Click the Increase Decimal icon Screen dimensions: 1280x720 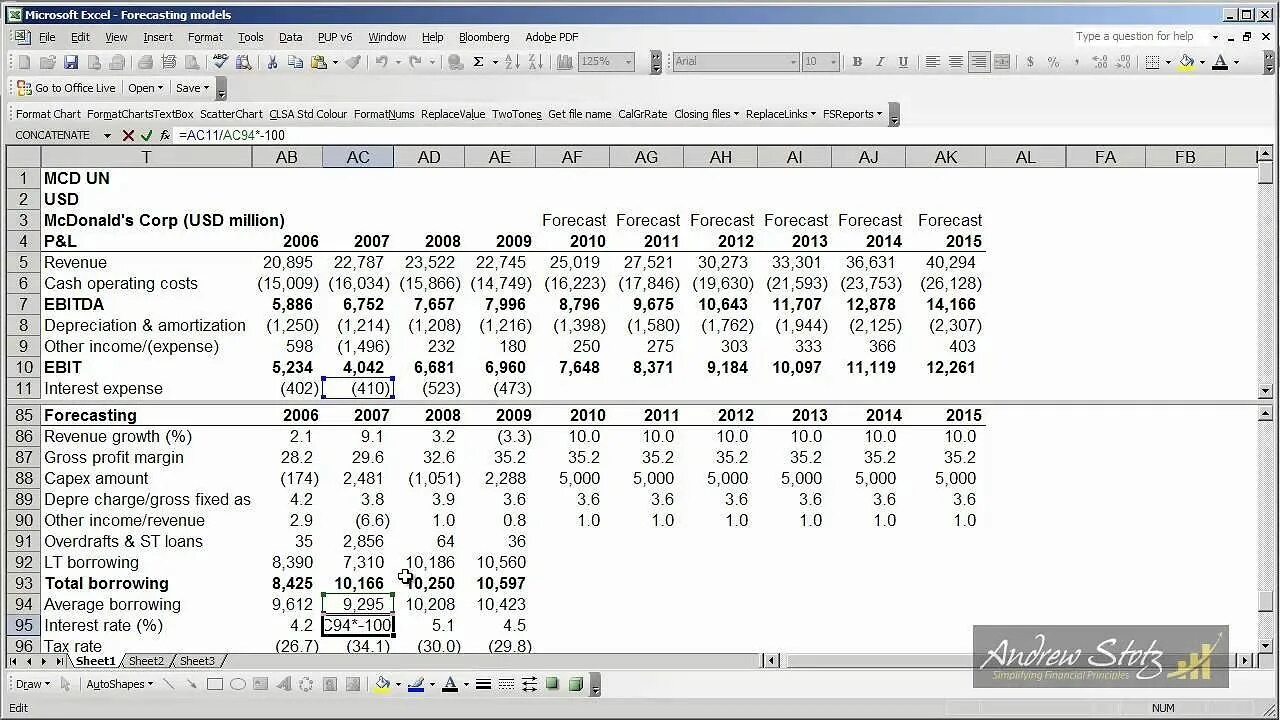tap(1100, 62)
